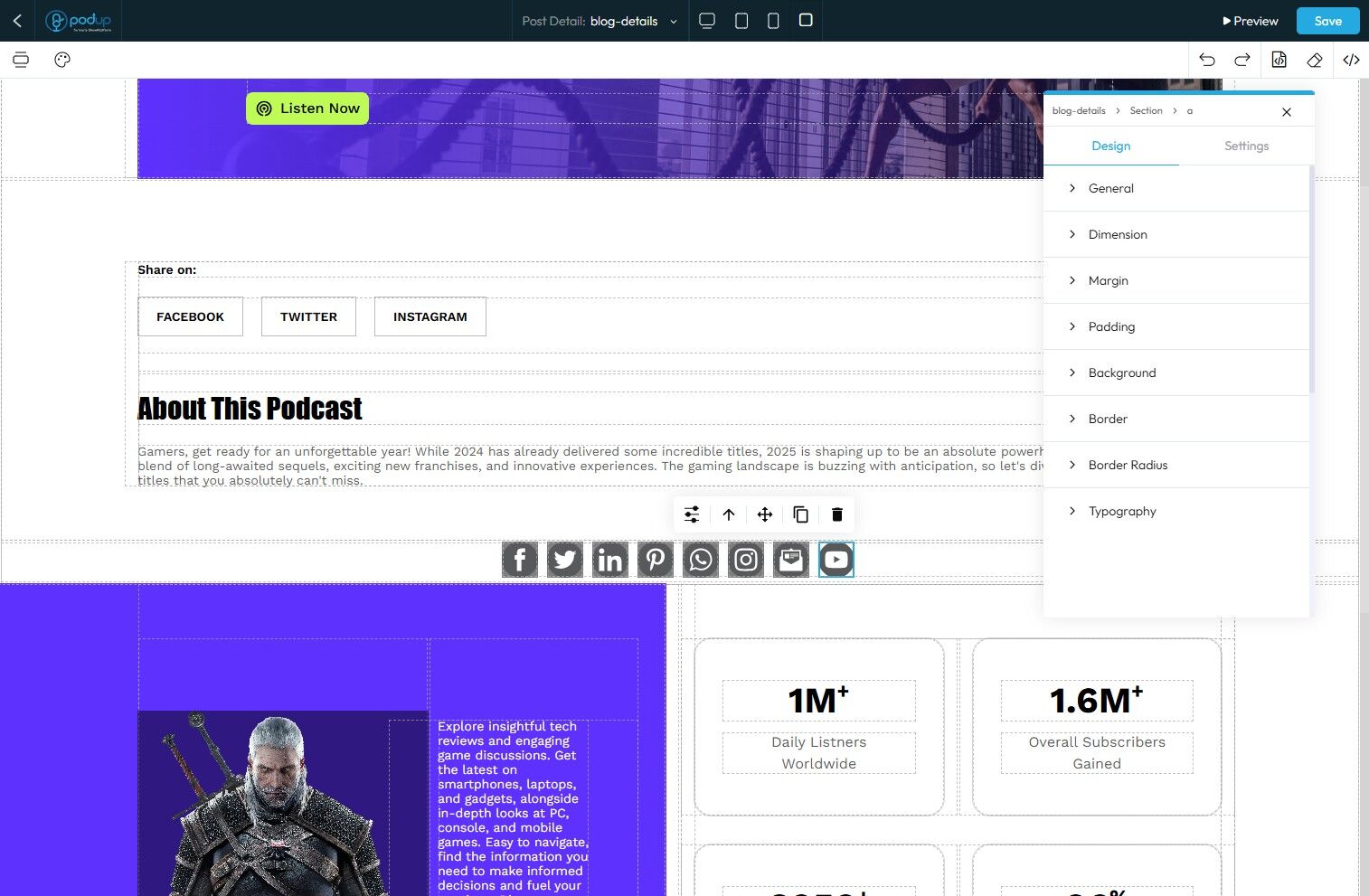Select the square fullscreen view icon
The image size is (1369, 896).
[806, 20]
